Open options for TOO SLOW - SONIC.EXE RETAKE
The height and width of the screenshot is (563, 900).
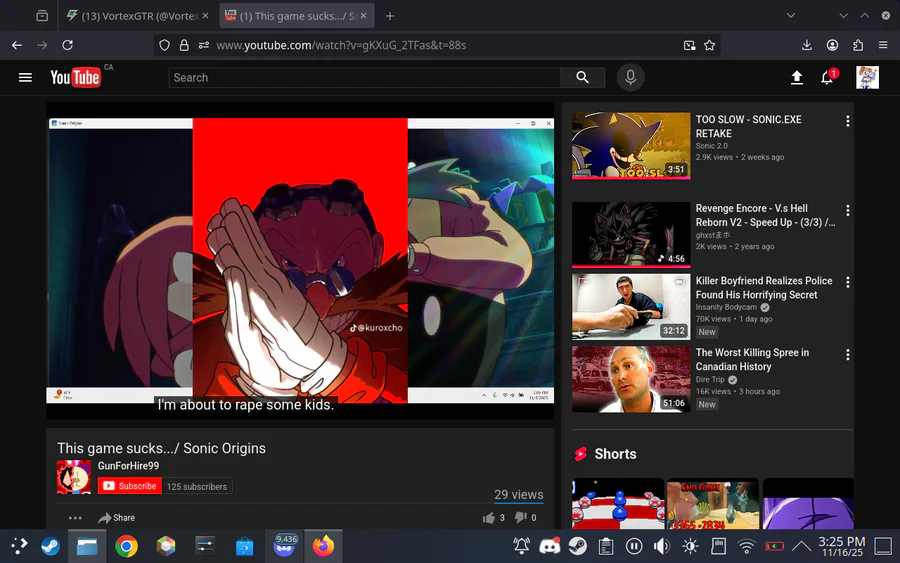click(x=847, y=121)
